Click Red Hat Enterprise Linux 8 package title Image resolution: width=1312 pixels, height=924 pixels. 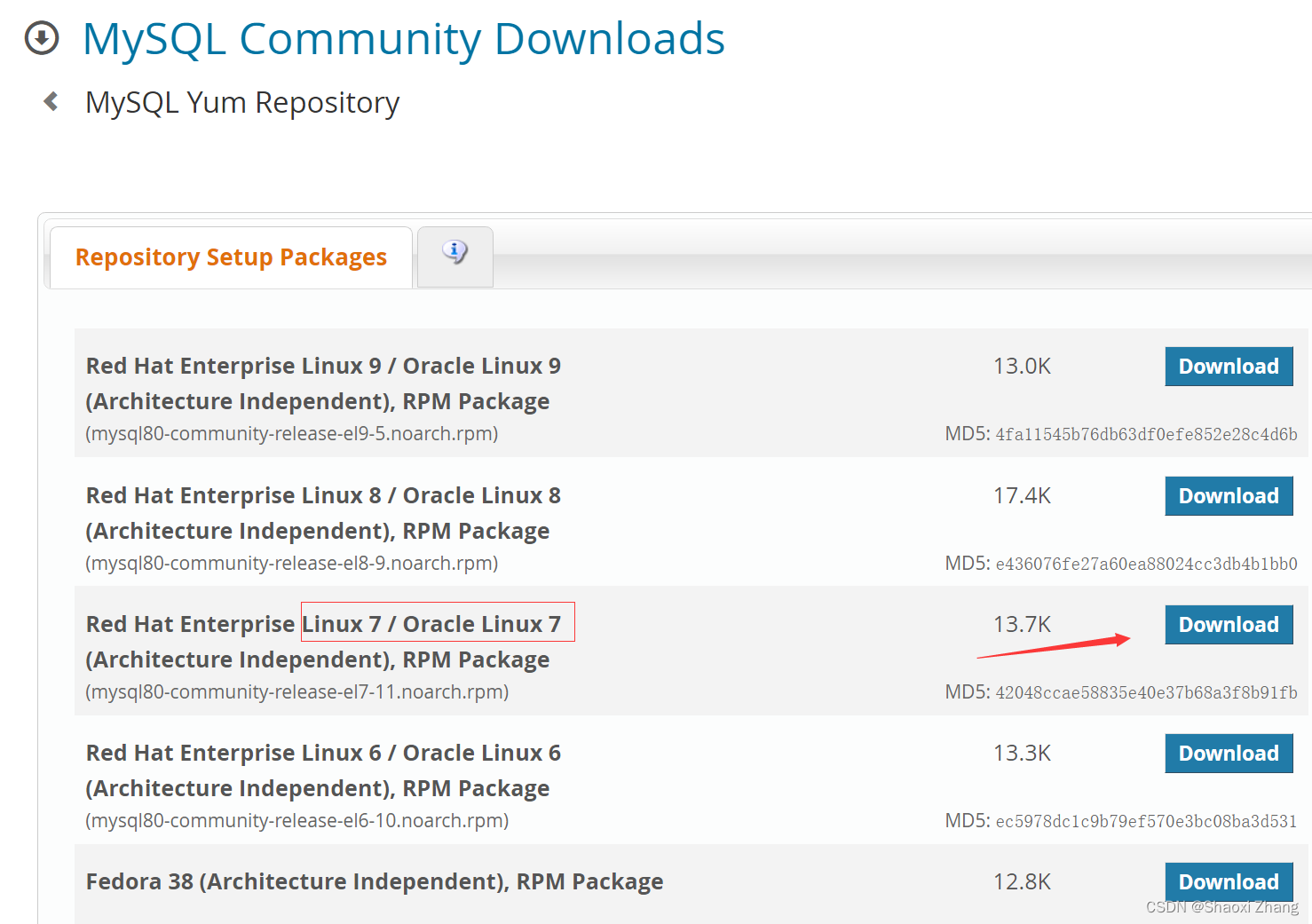[324, 513]
